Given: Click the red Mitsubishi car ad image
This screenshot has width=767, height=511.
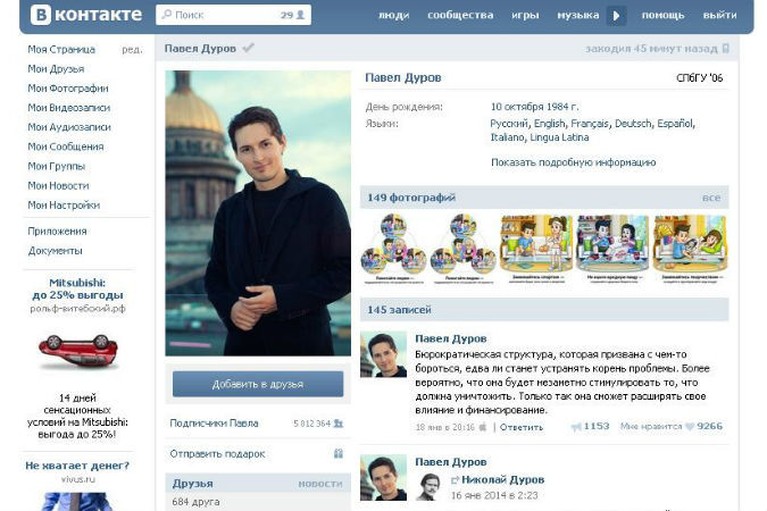Looking at the screenshot, I should pyautogui.click(x=78, y=349).
